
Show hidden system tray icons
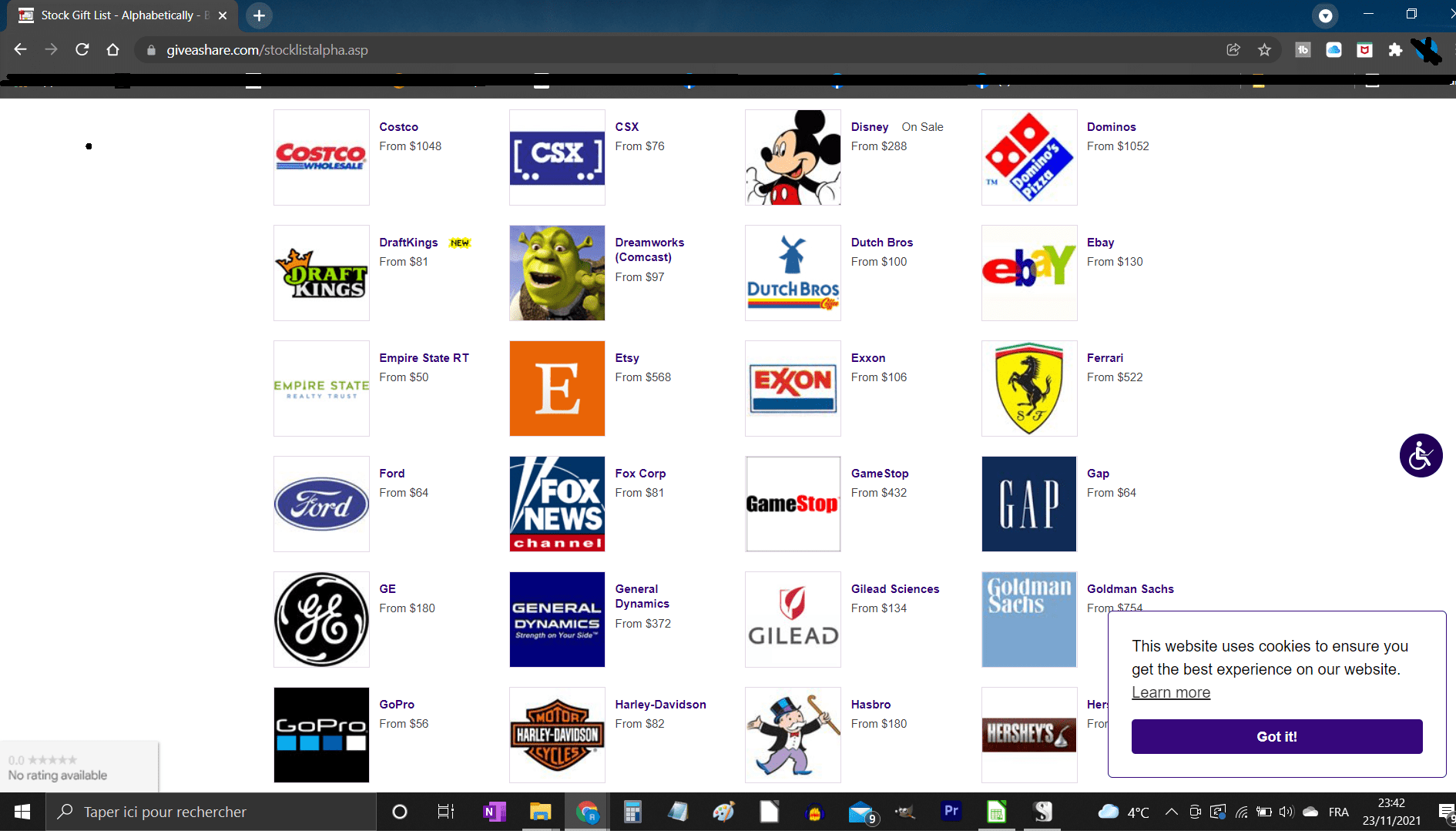pos(1172,812)
